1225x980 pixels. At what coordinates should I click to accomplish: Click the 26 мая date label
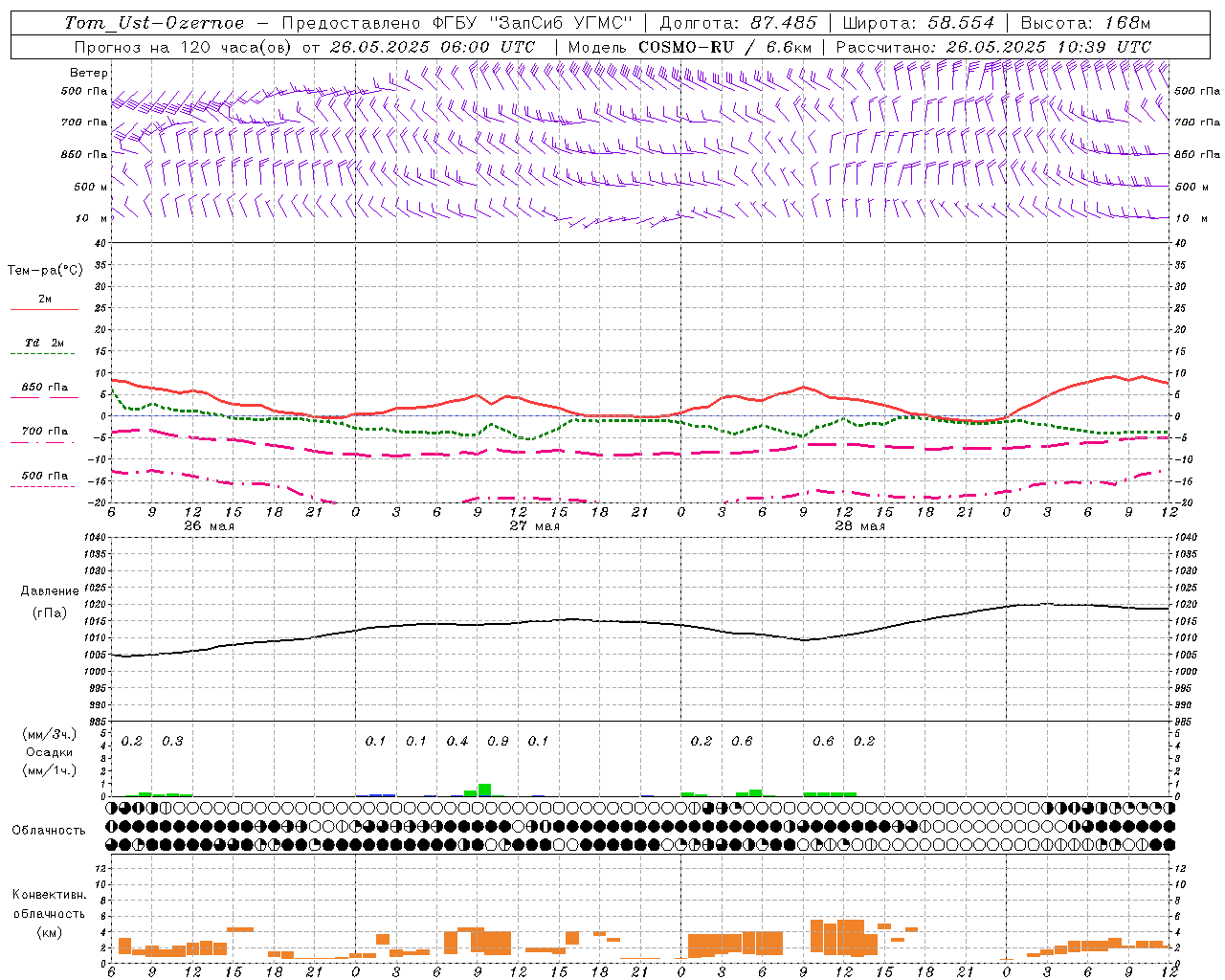[x=209, y=526]
